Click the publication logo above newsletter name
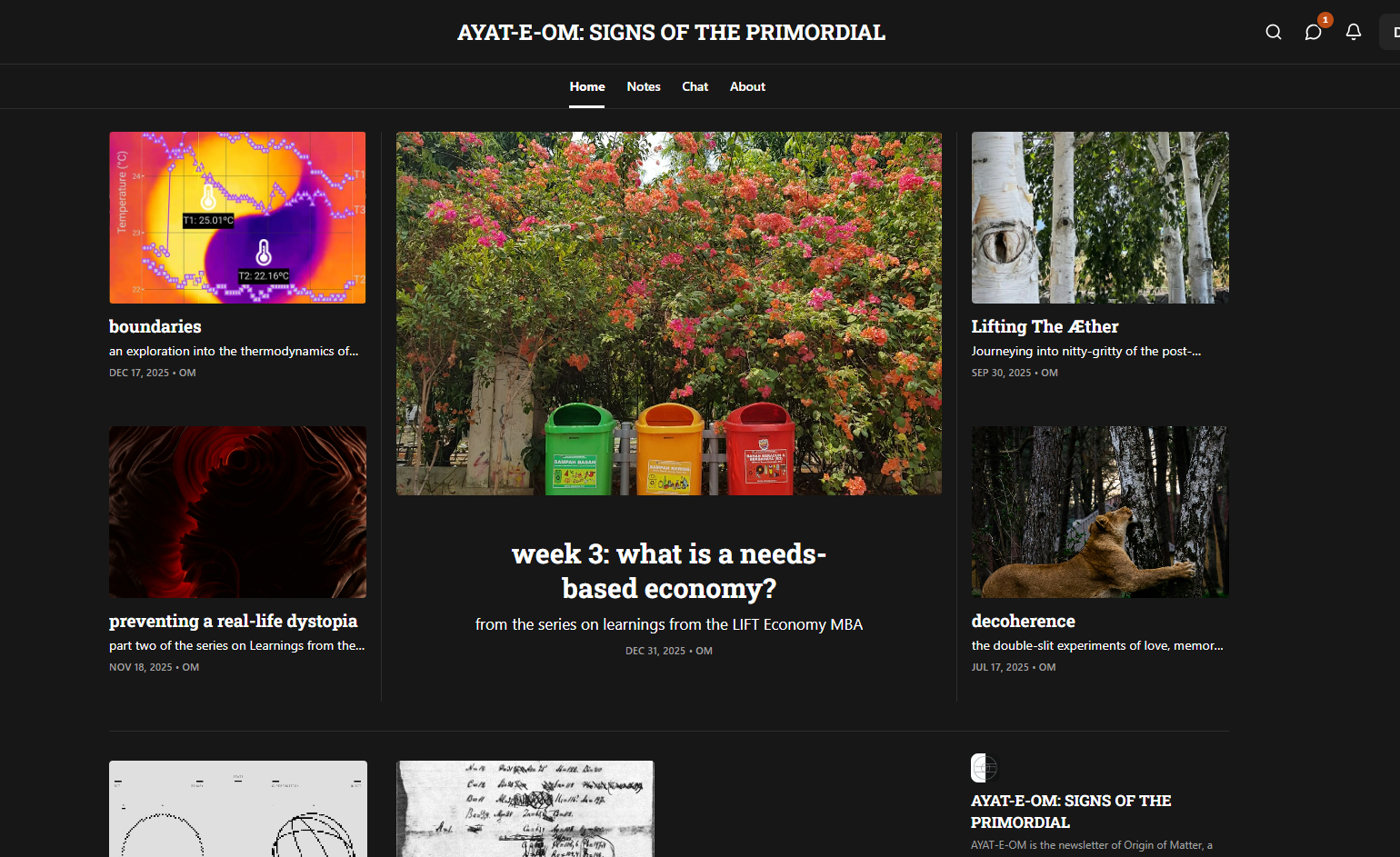 pyautogui.click(x=985, y=768)
